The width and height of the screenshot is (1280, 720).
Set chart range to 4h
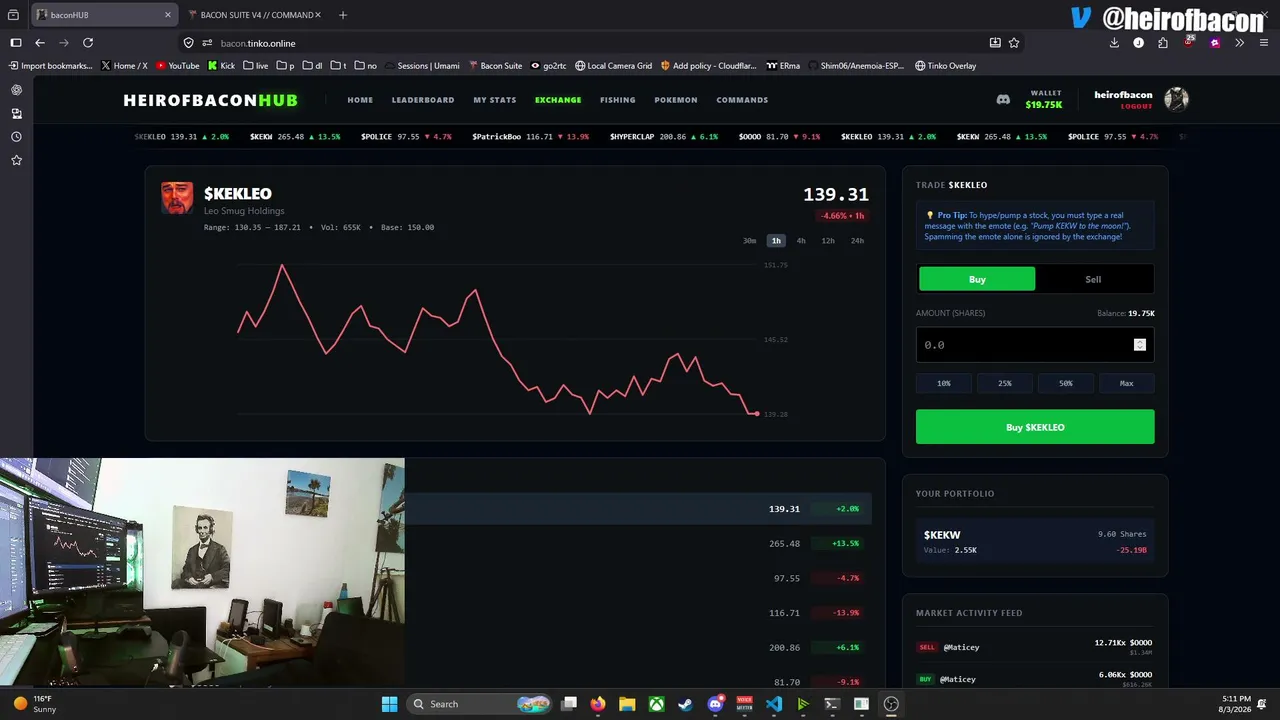[x=801, y=241]
